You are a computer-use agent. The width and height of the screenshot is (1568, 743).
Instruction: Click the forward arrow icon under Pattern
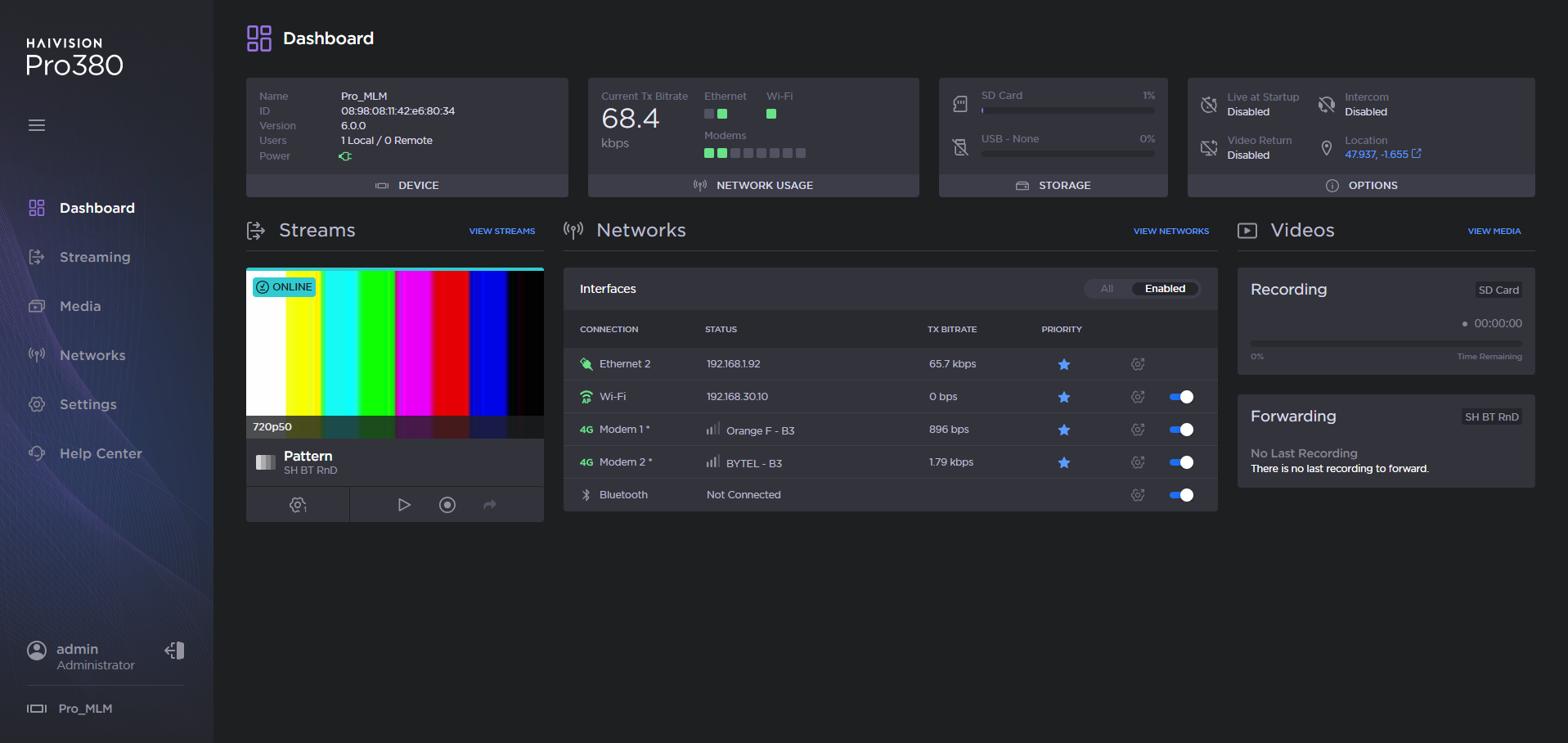[x=490, y=505]
